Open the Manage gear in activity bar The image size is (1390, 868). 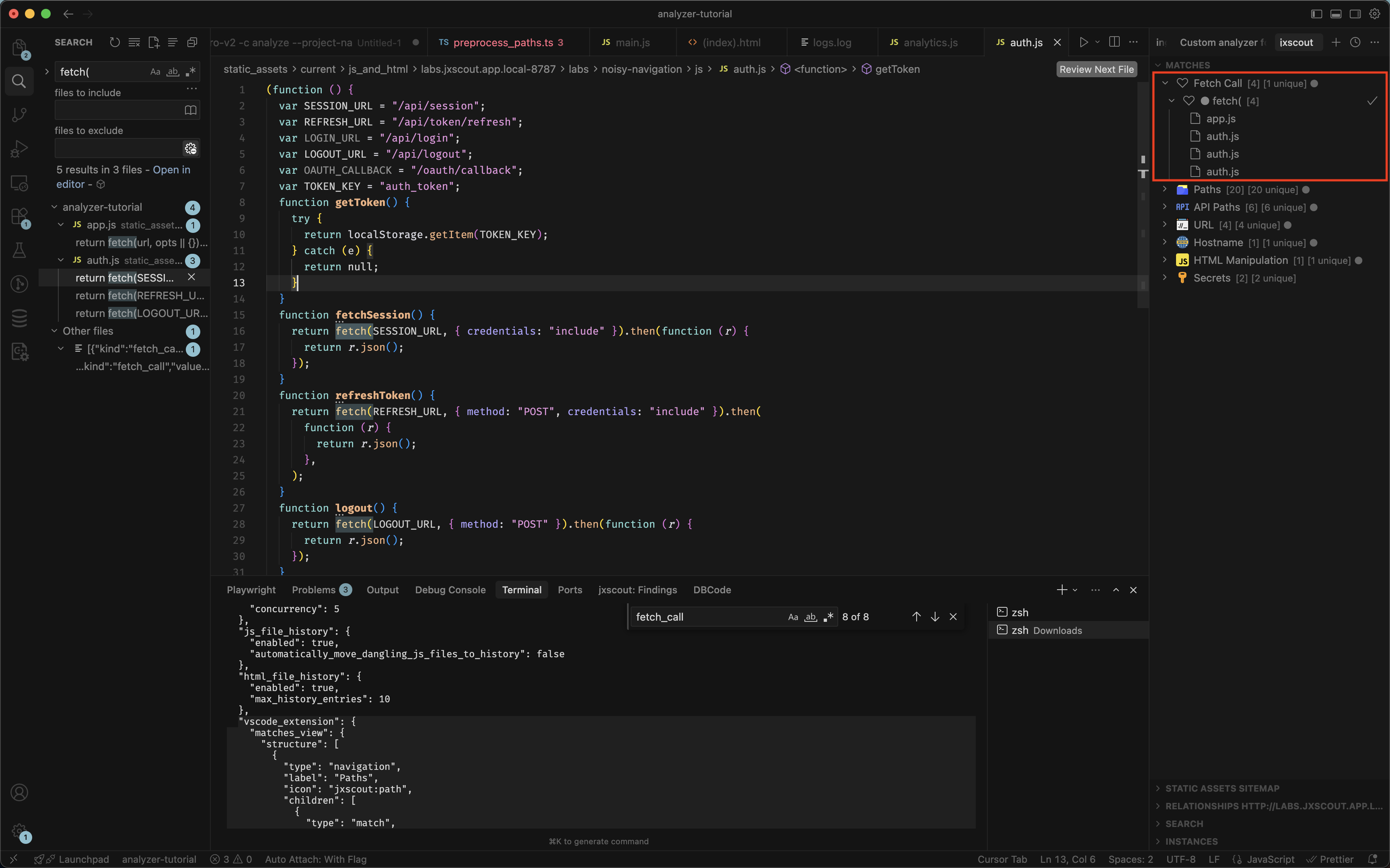coord(19,831)
